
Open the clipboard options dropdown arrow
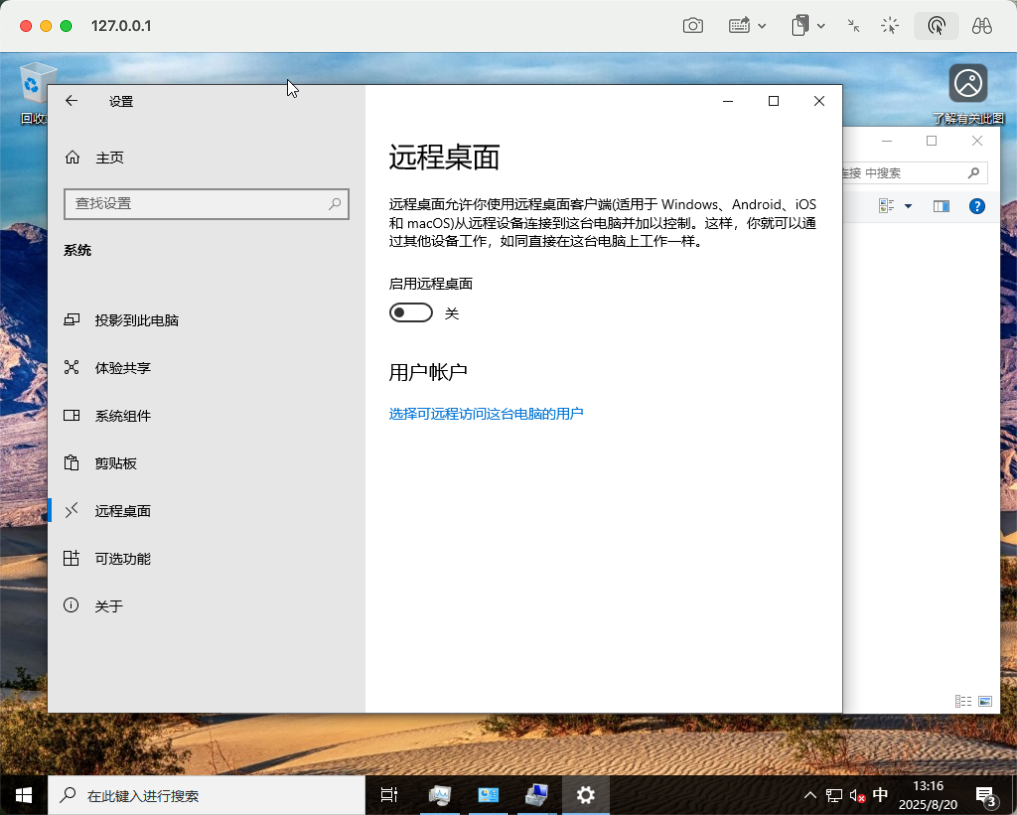tap(821, 26)
